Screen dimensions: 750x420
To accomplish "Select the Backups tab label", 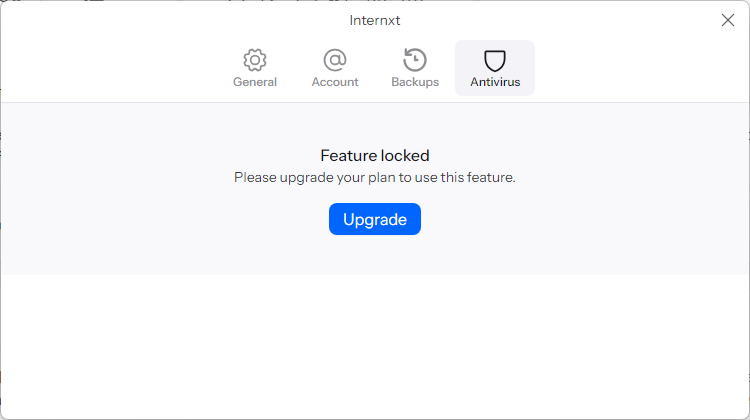I will tap(415, 82).
